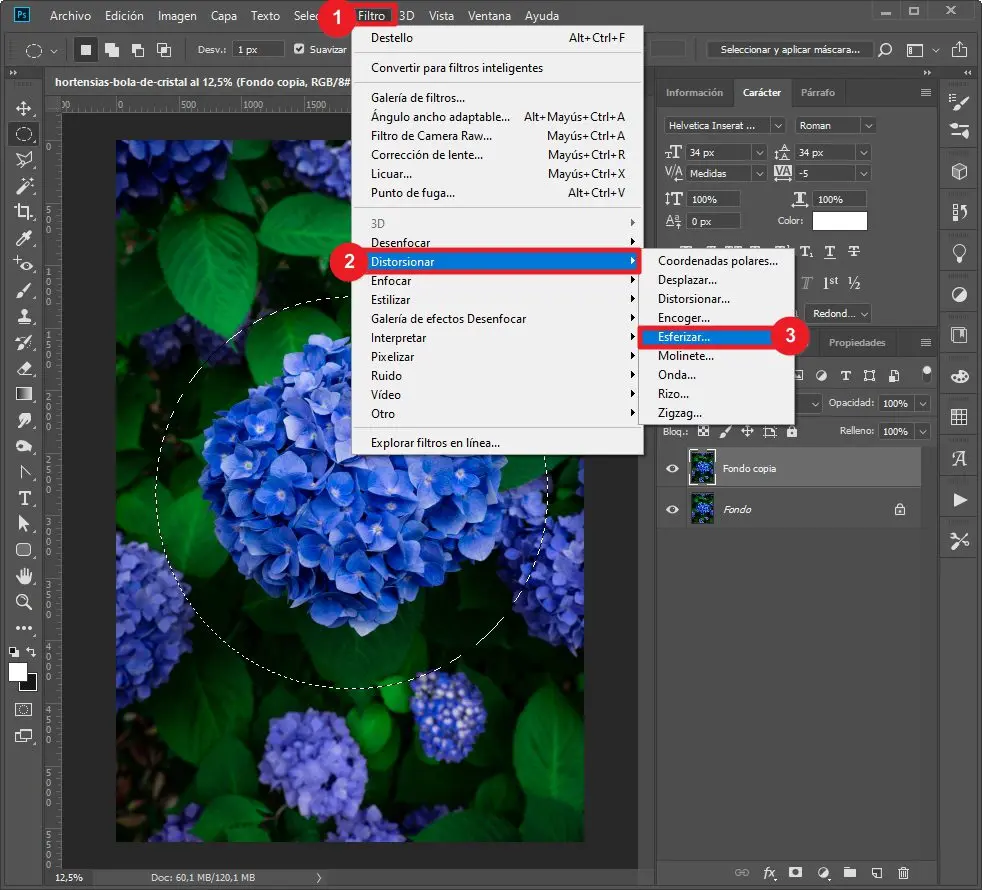982x890 pixels.
Task: Open the Roman font style dropdown
Action: (x=867, y=126)
